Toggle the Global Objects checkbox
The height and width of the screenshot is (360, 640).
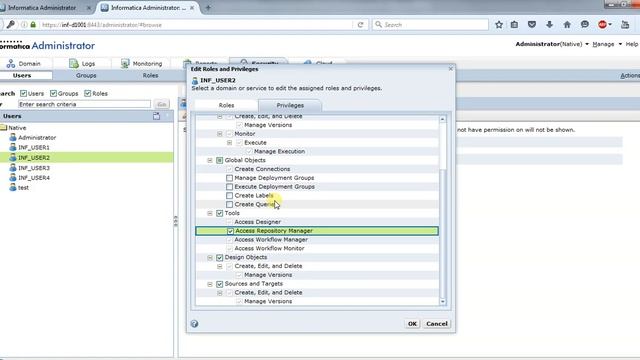(220, 160)
